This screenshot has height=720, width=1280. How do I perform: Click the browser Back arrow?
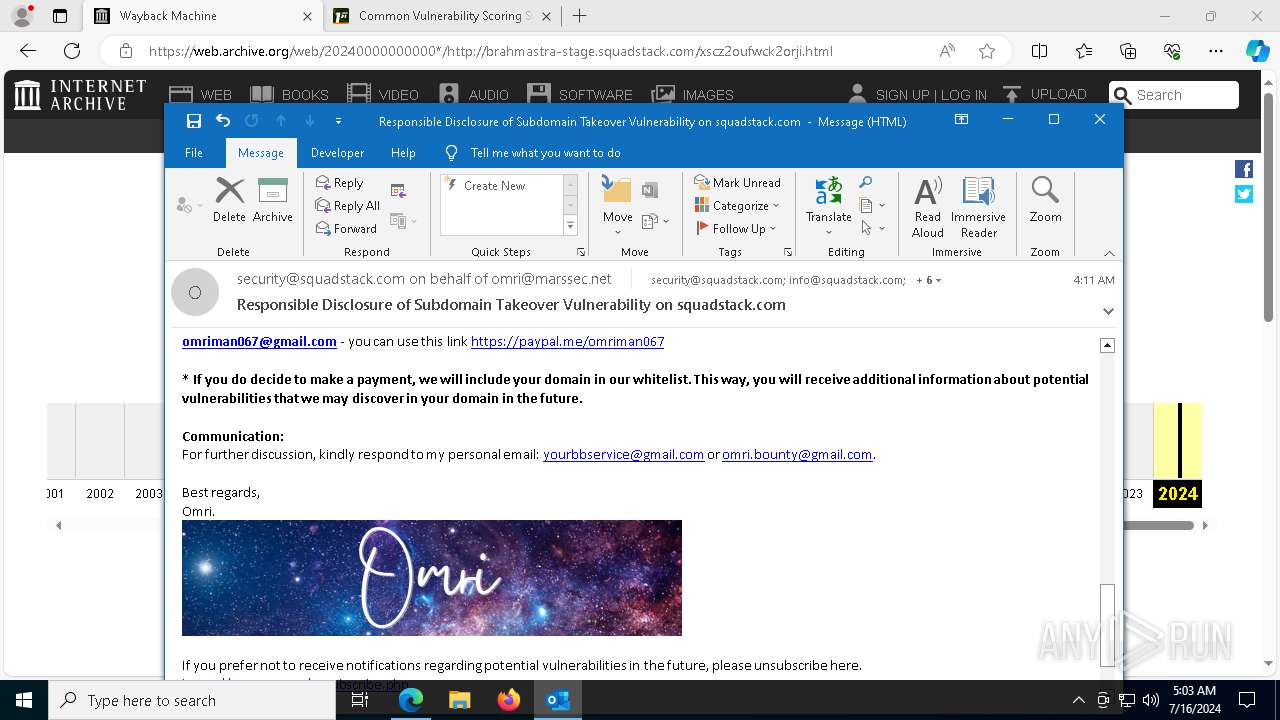pyautogui.click(x=28, y=51)
